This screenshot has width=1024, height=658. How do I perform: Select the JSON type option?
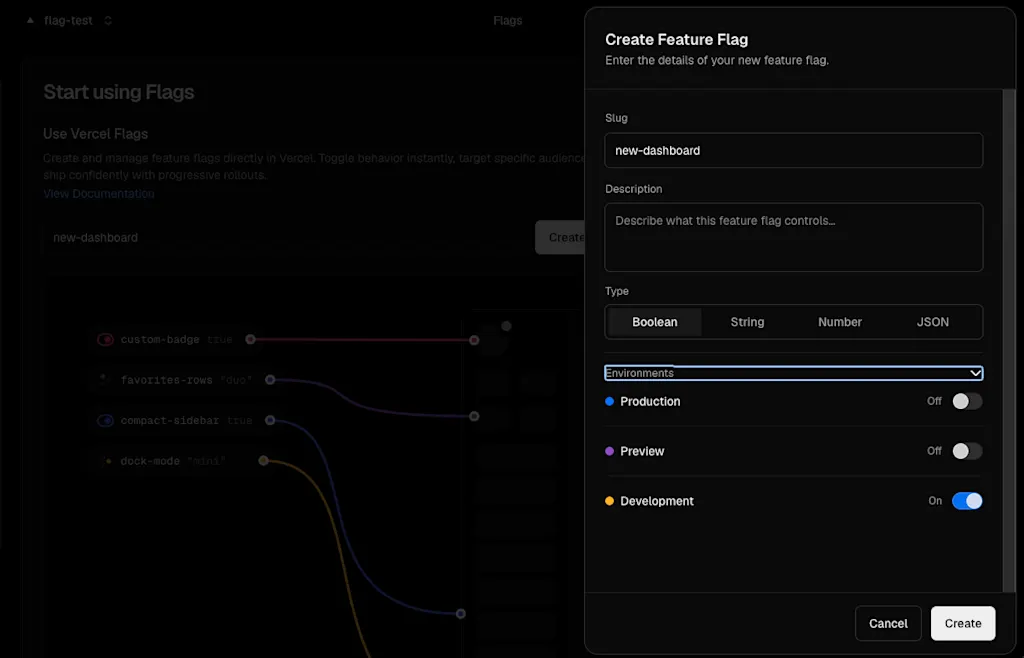tap(933, 322)
